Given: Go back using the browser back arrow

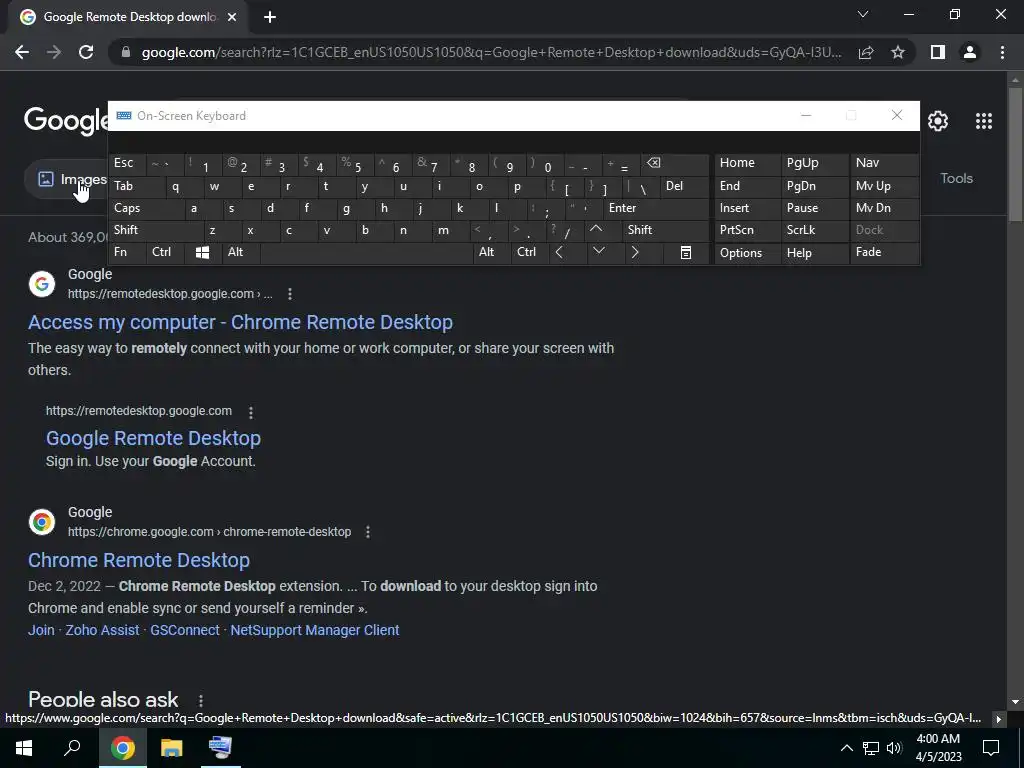Looking at the screenshot, I should [x=22, y=52].
